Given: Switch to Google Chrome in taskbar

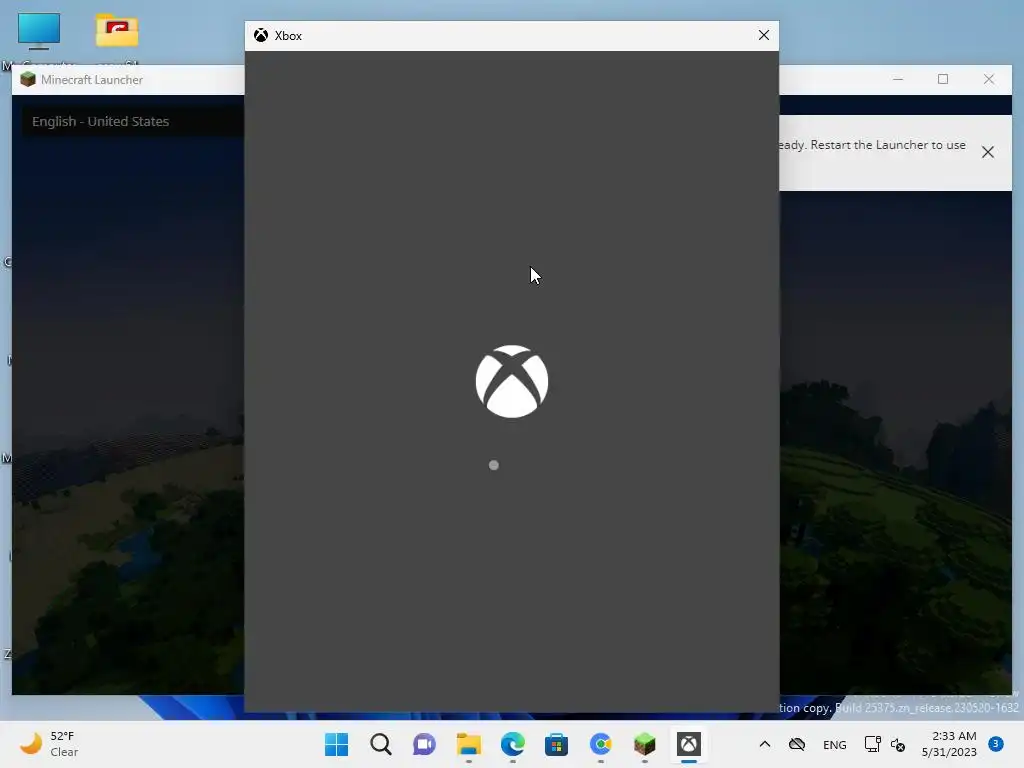Looking at the screenshot, I should (600, 744).
